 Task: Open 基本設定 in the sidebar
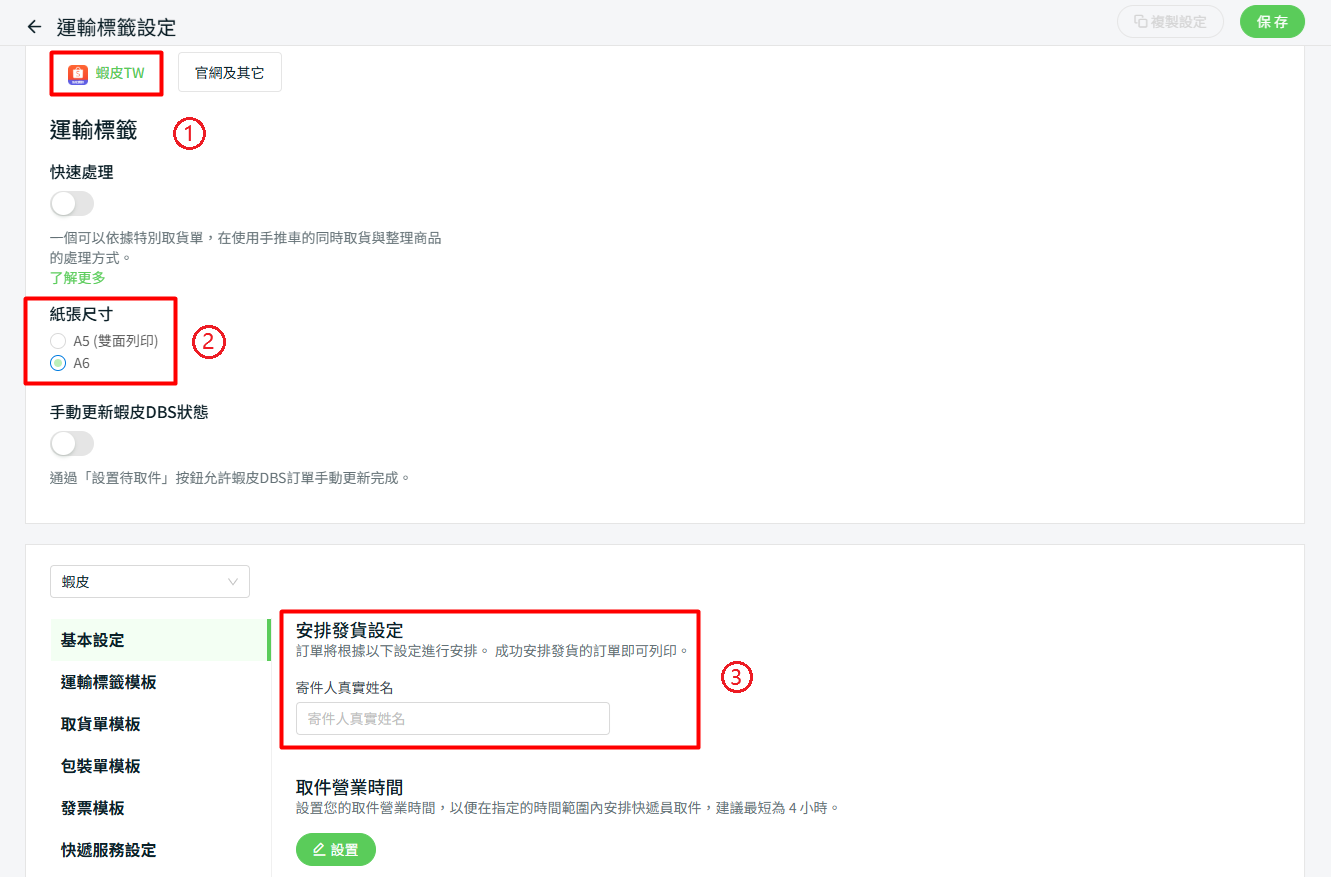click(93, 640)
